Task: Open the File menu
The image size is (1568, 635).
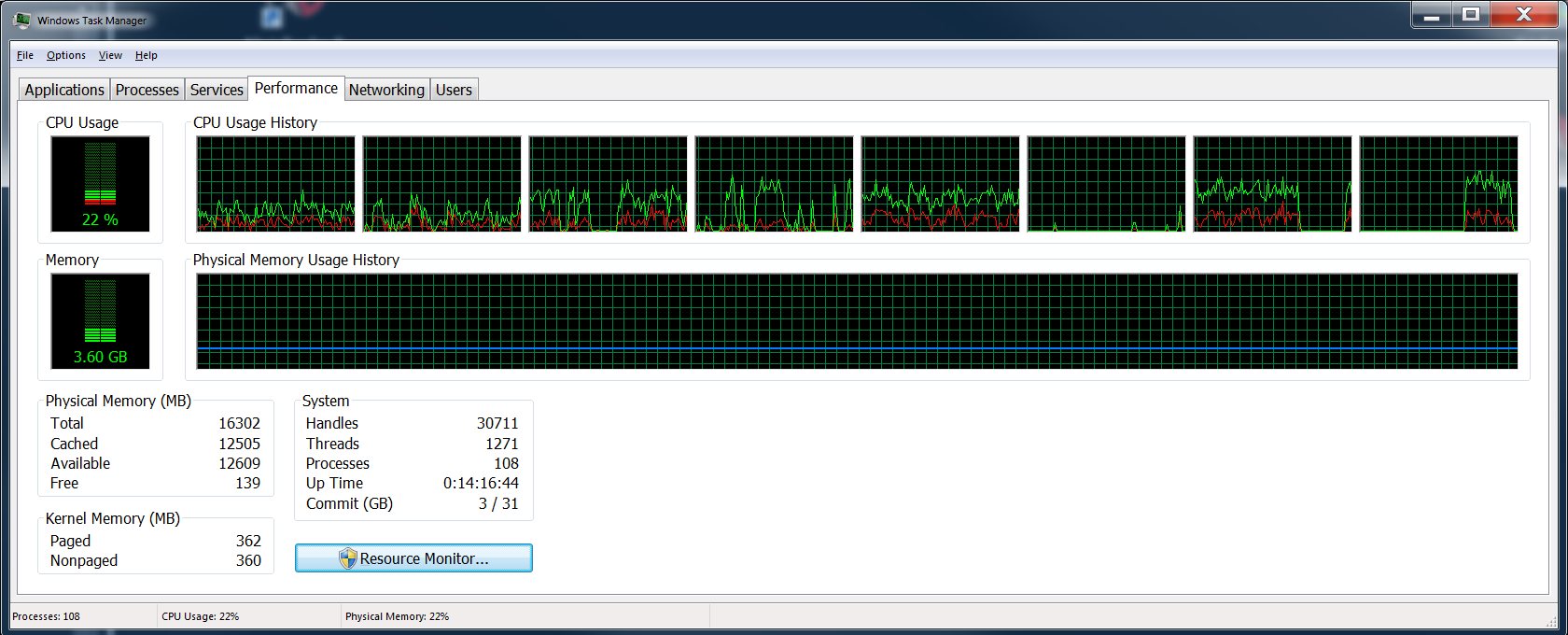Action: click(x=25, y=55)
